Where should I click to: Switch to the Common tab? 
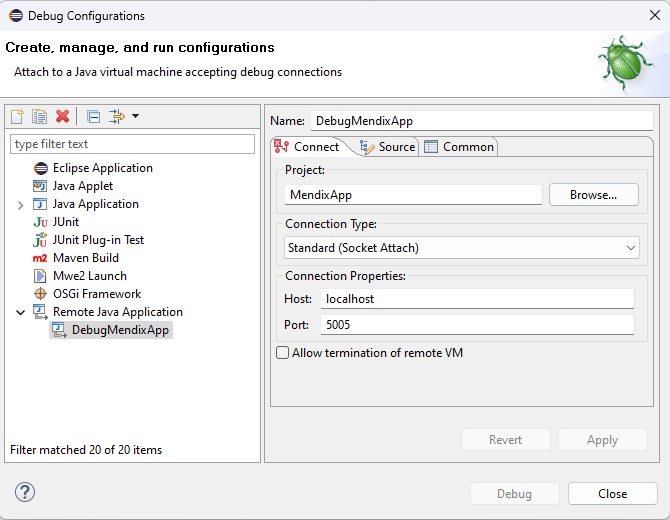[x=459, y=147]
